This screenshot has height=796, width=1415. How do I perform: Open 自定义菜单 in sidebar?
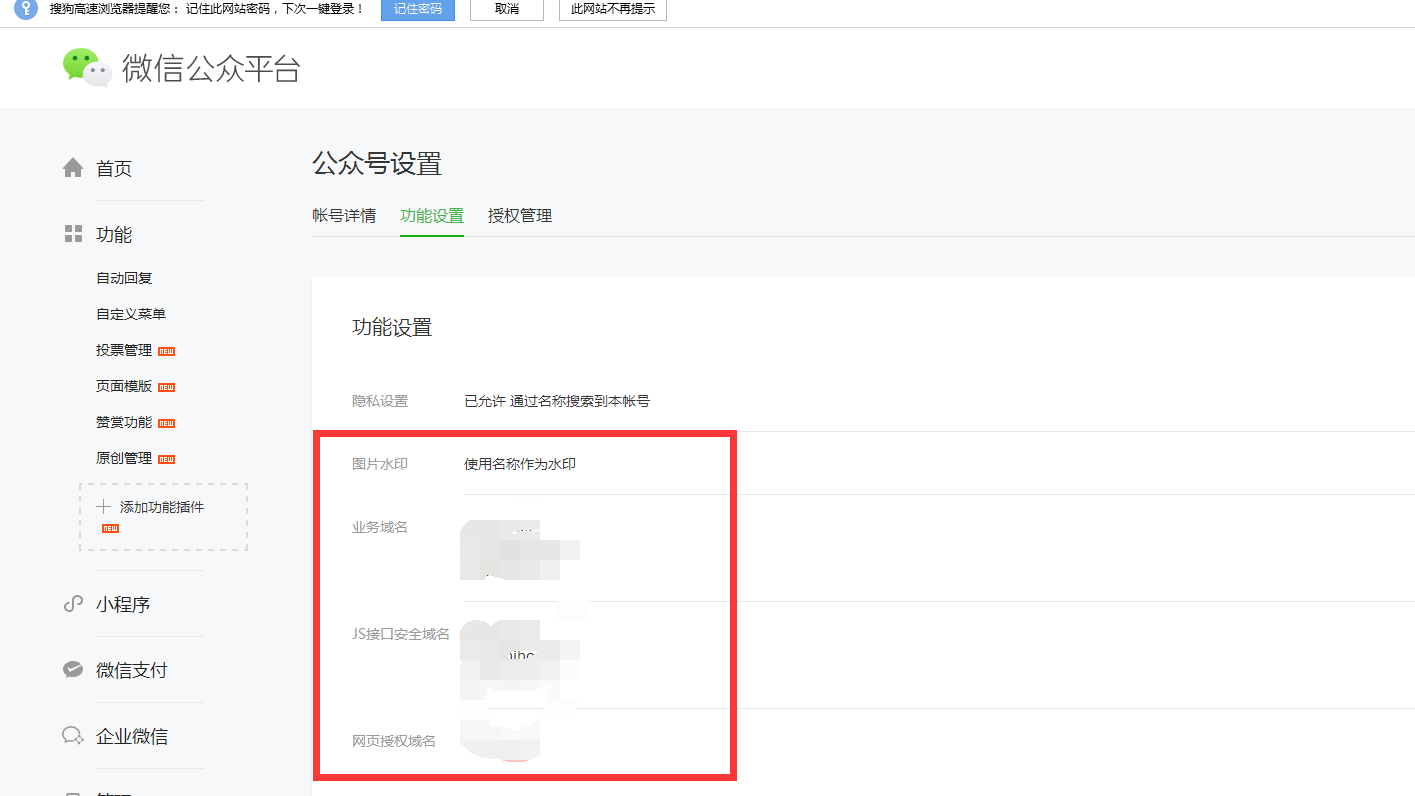coord(131,314)
